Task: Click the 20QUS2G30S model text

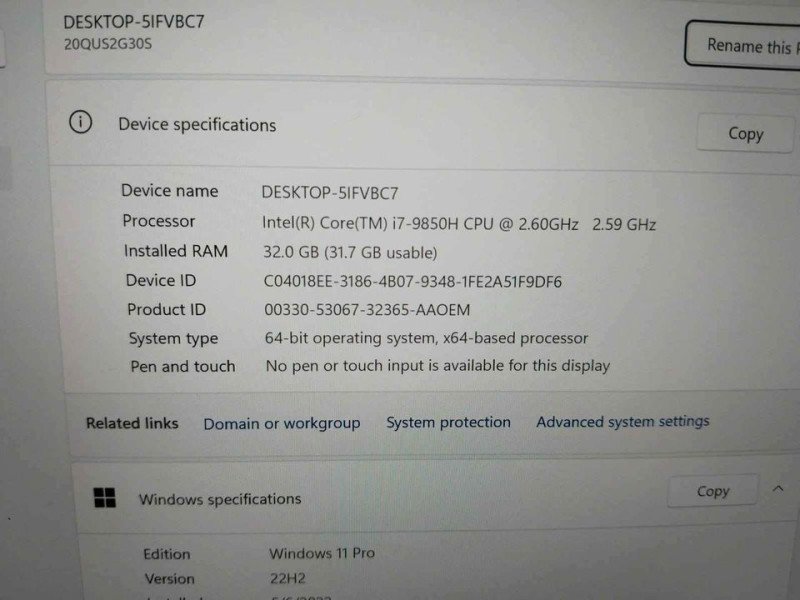Action: 108,44
